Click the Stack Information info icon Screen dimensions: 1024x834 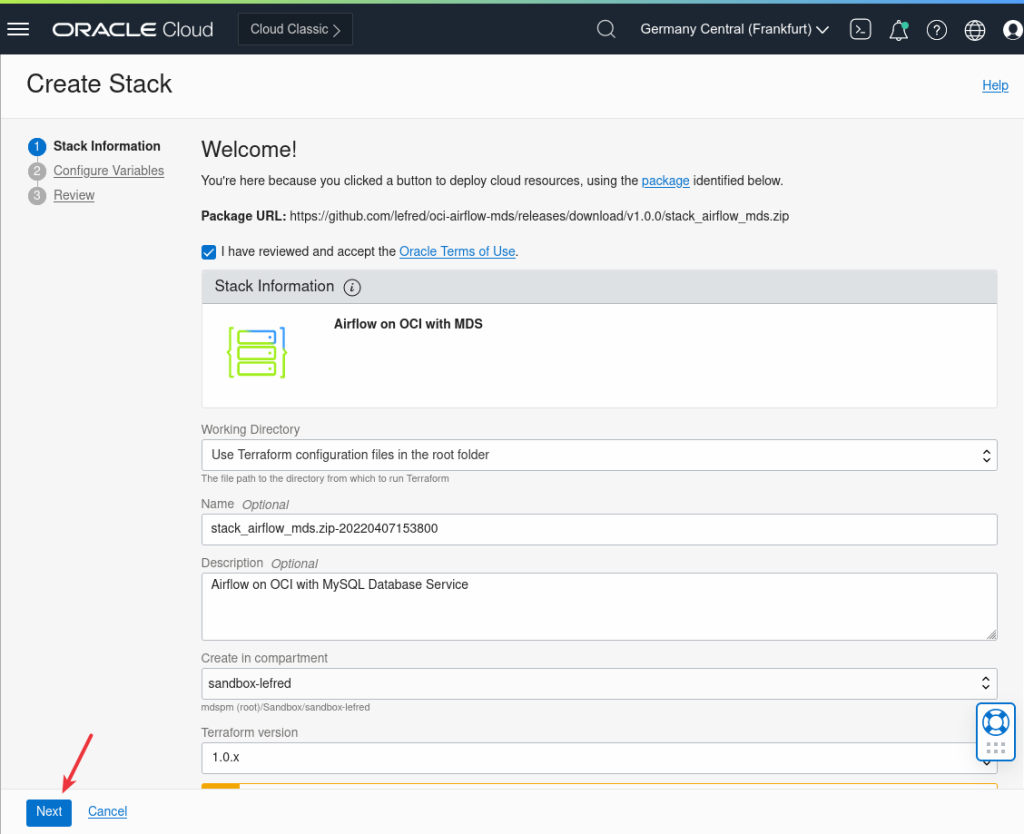pyautogui.click(x=352, y=287)
